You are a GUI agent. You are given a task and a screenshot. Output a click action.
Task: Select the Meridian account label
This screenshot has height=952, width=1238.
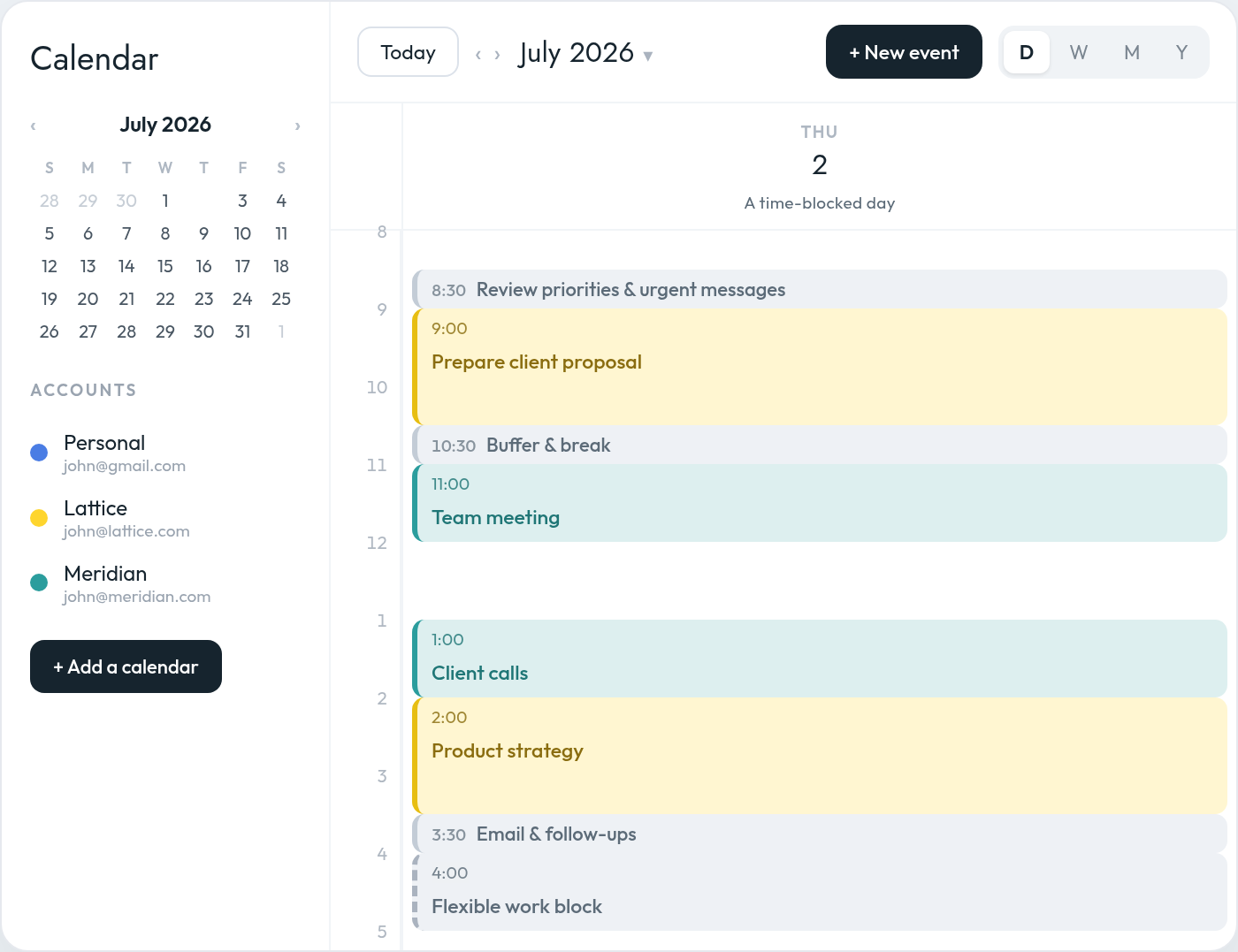coord(105,574)
